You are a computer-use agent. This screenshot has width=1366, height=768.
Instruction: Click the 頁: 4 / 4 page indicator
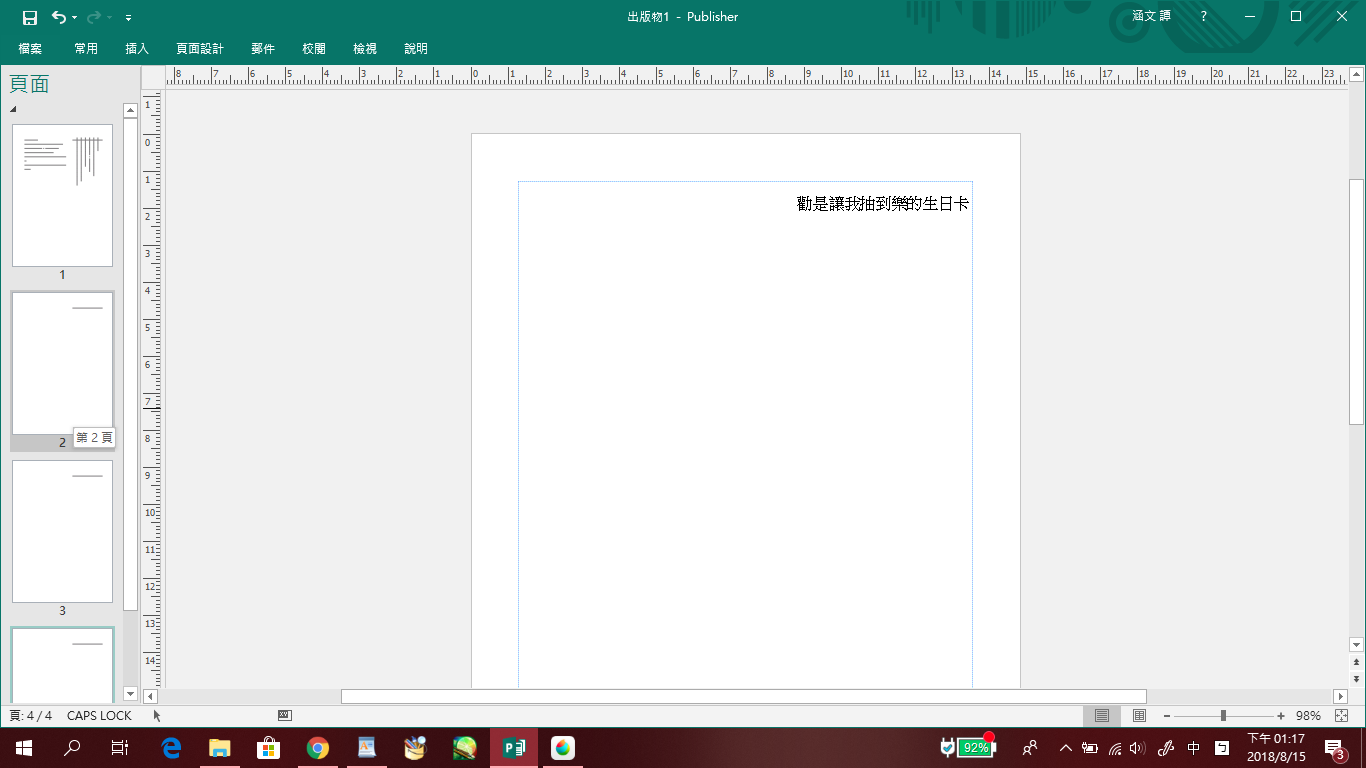31,716
